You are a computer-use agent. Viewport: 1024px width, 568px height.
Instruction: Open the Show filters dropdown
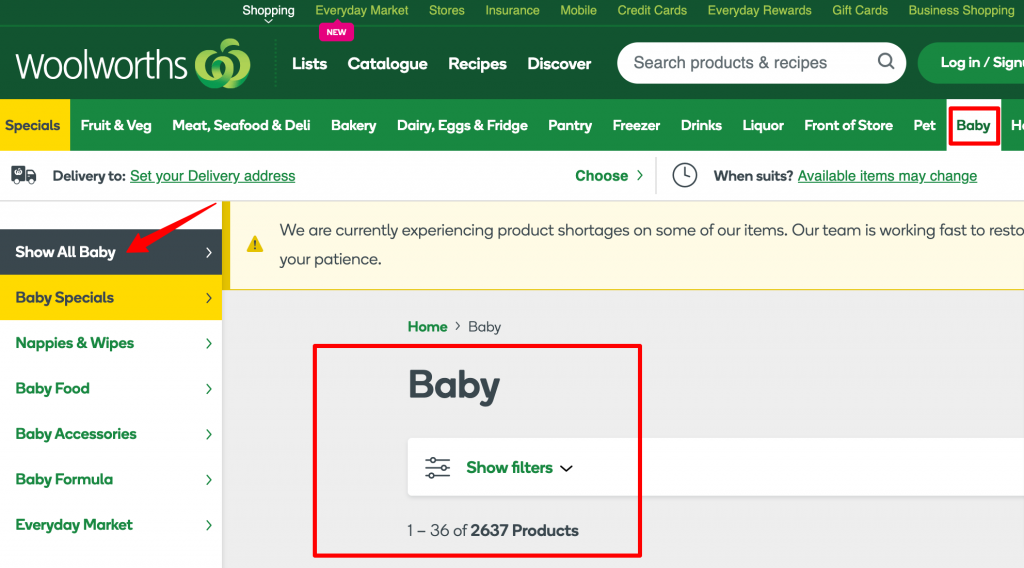pos(519,467)
